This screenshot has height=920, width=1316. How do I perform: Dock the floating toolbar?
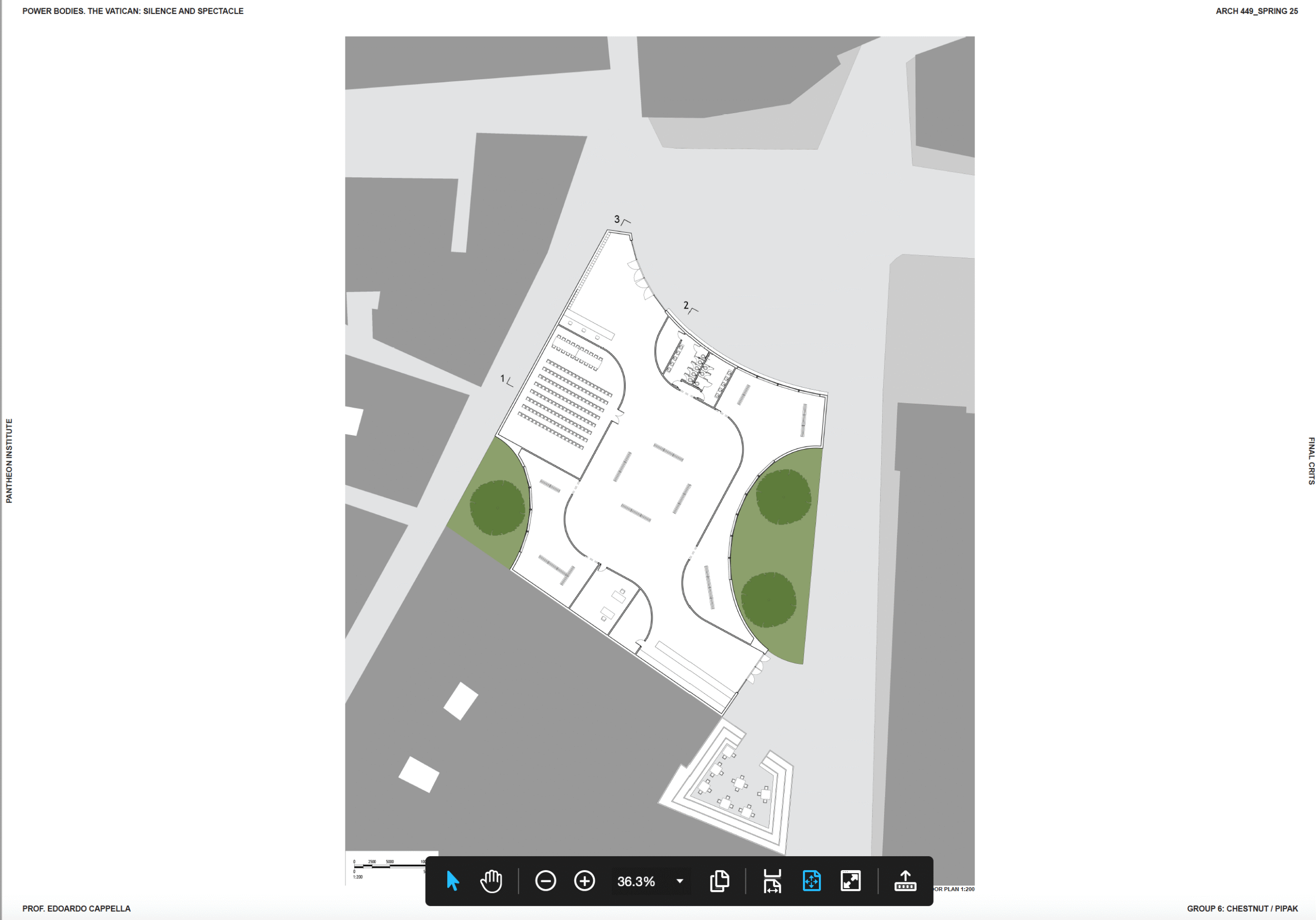[905, 881]
